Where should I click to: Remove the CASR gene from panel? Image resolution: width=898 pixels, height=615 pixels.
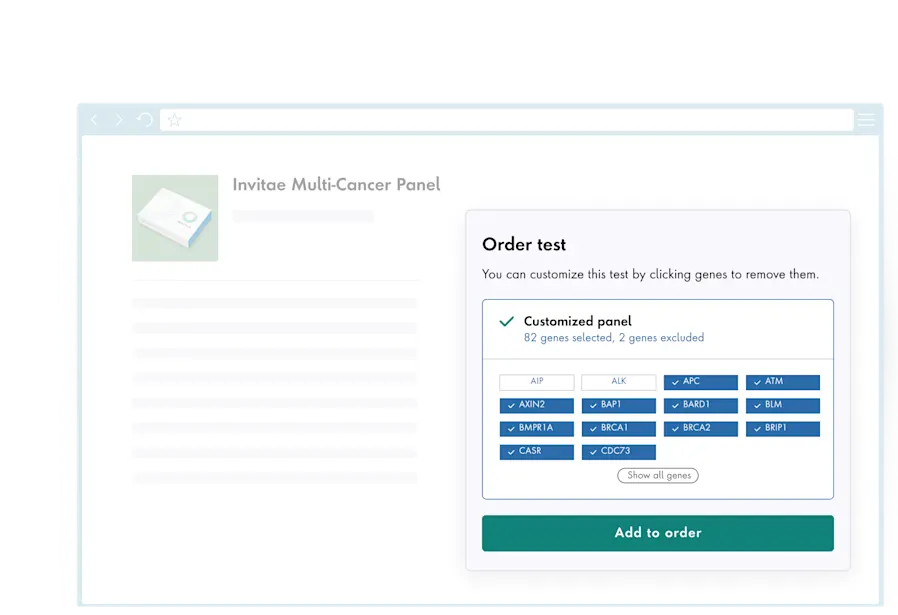coord(537,452)
